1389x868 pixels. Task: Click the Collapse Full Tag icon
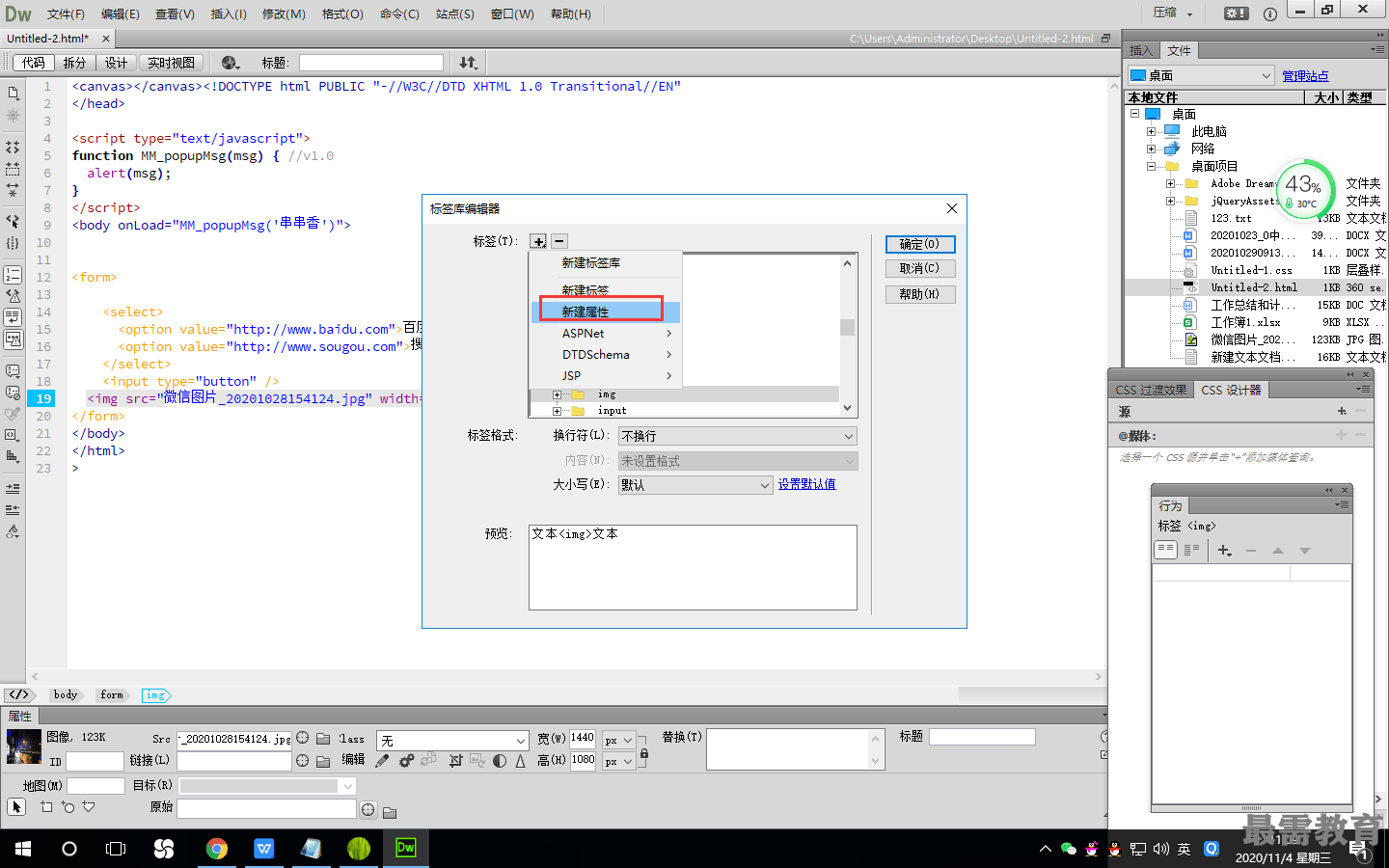click(13, 148)
